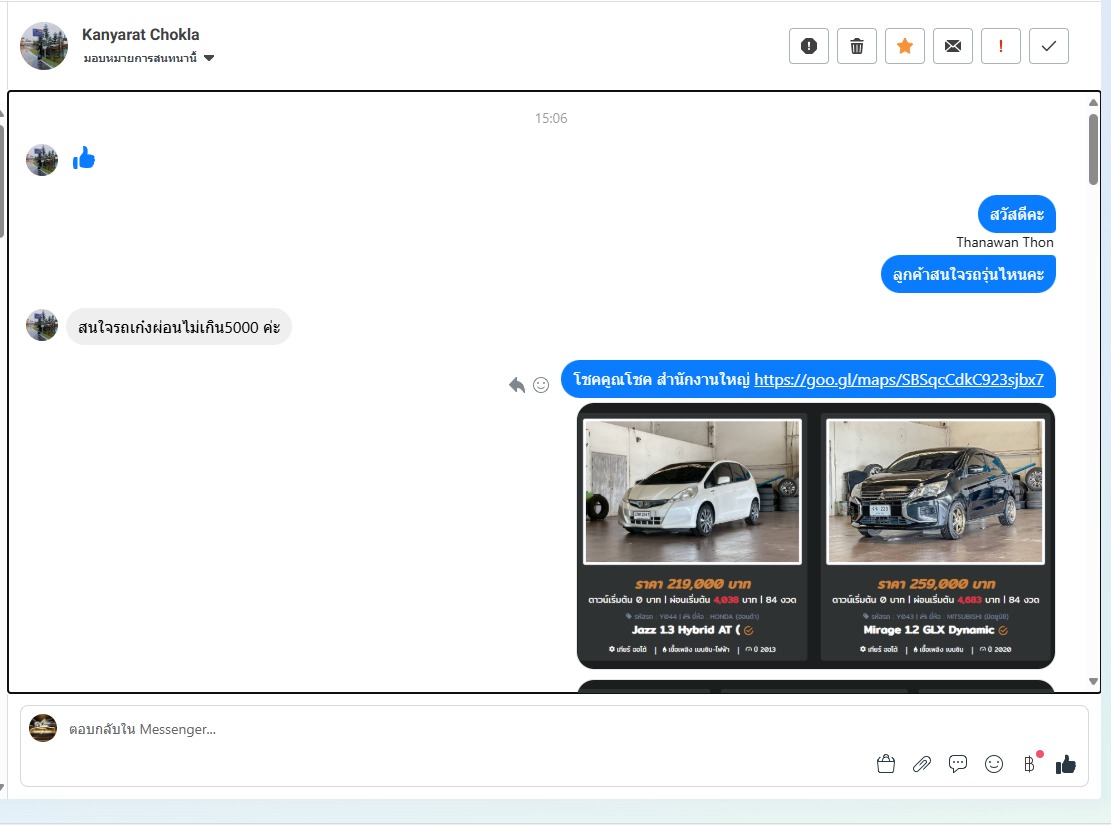Click reply arrow beside the map message
Image resolution: width=1111 pixels, height=825 pixels.
coord(517,385)
